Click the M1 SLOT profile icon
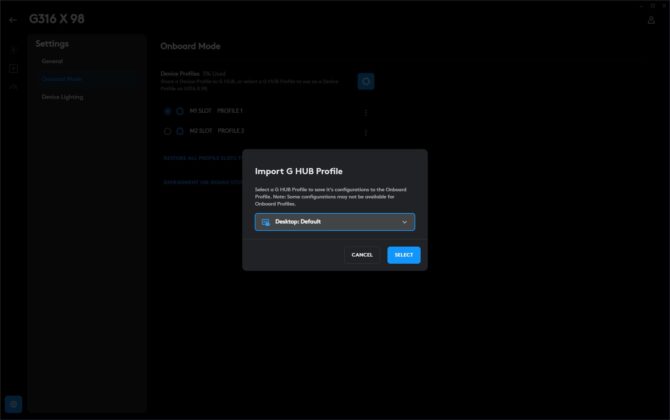 click(180, 111)
